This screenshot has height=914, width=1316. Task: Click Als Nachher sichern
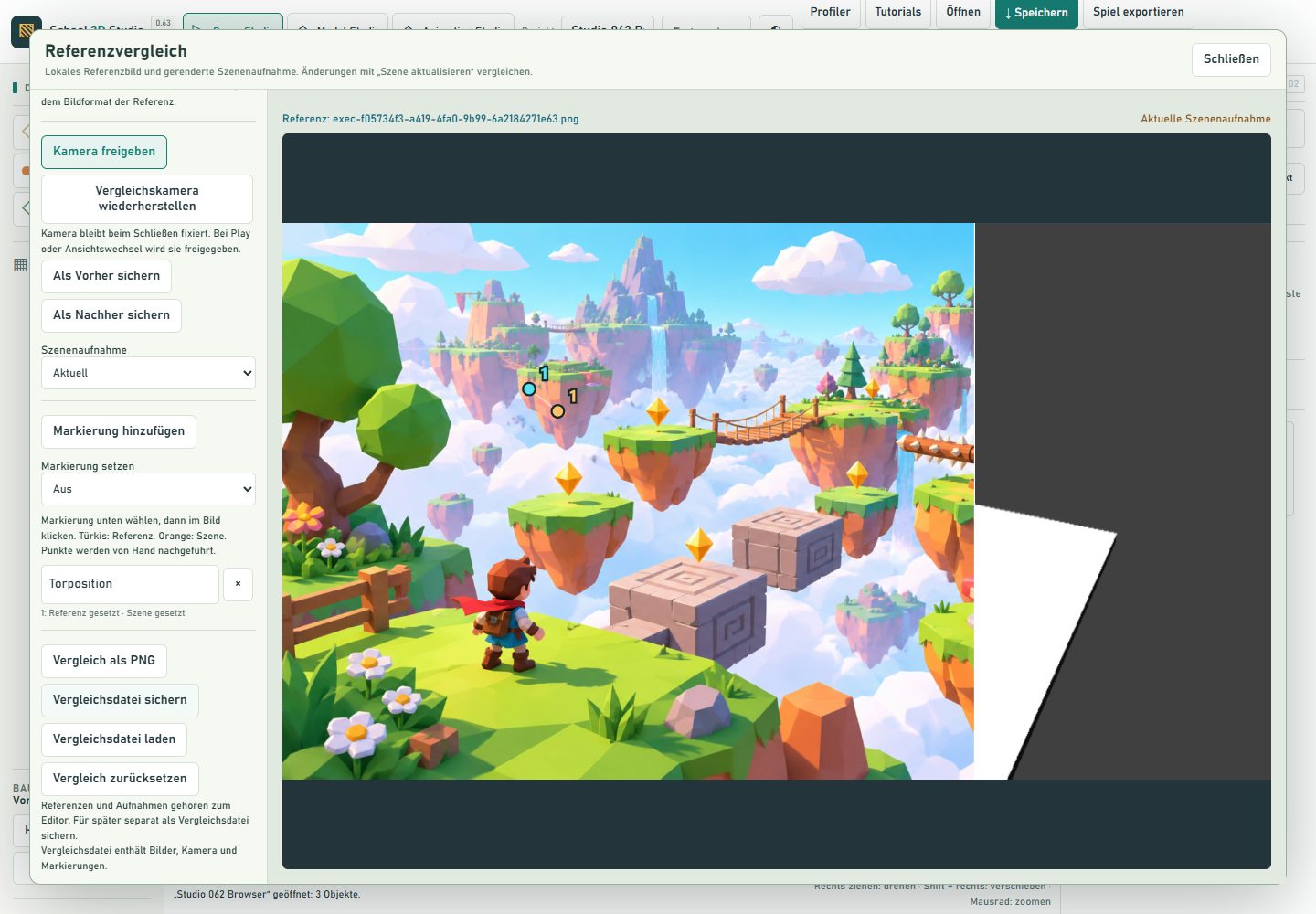tap(111, 315)
